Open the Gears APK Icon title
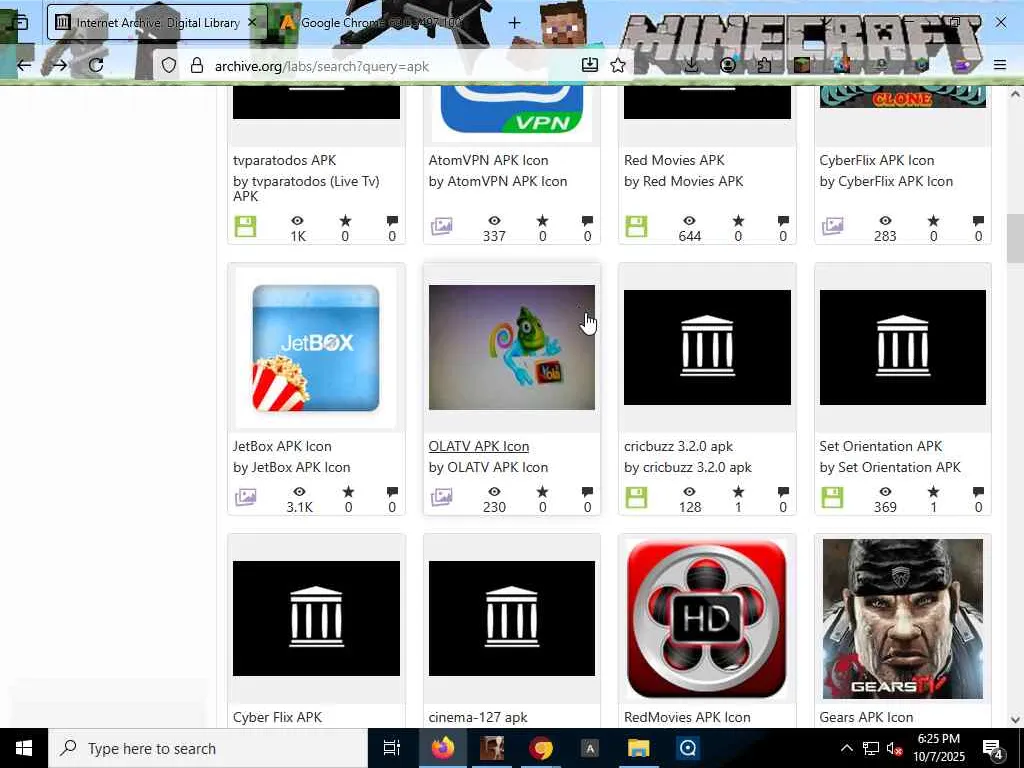 coord(867,717)
